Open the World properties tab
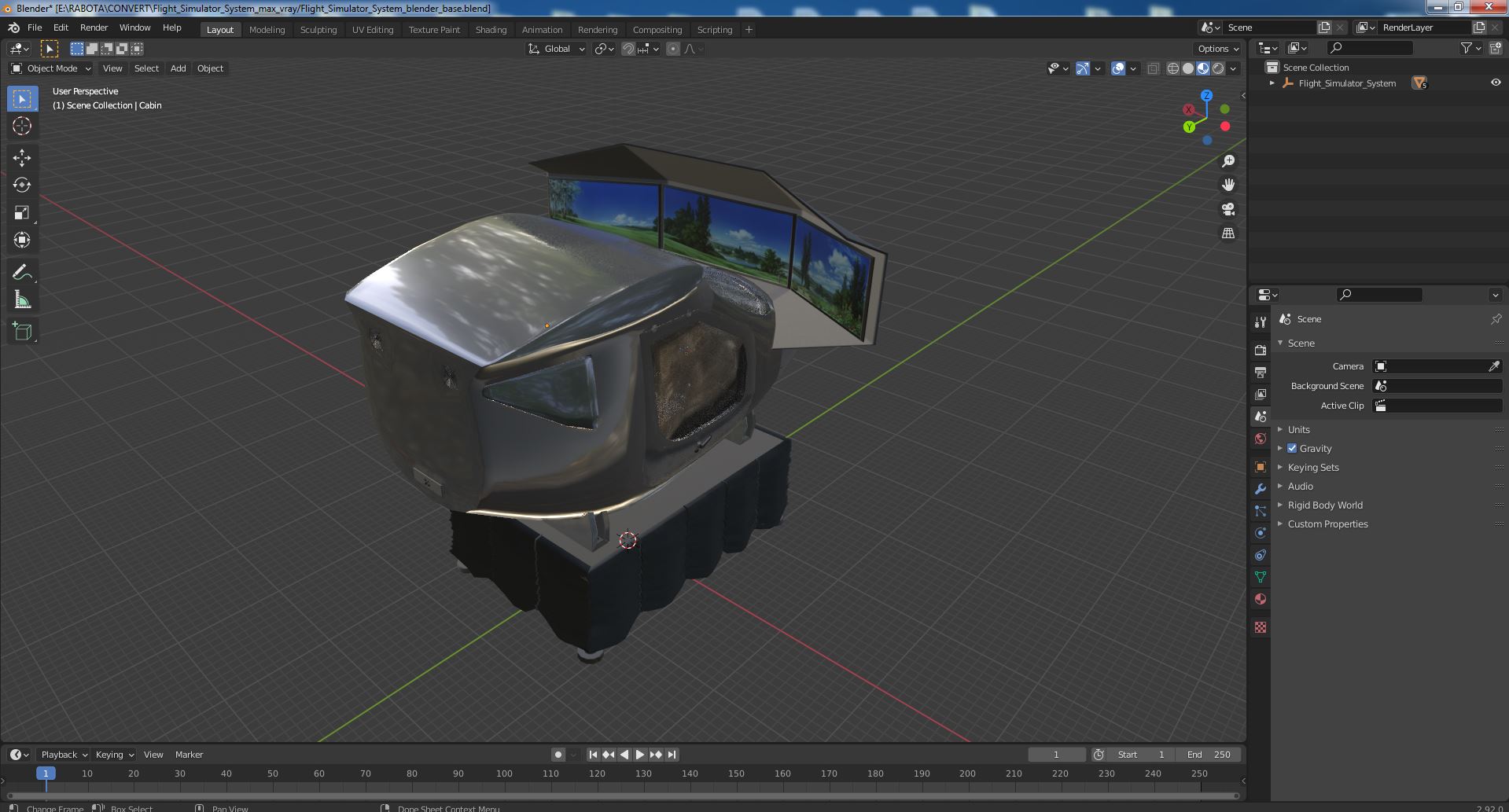This screenshot has height=812, width=1509. [x=1261, y=439]
